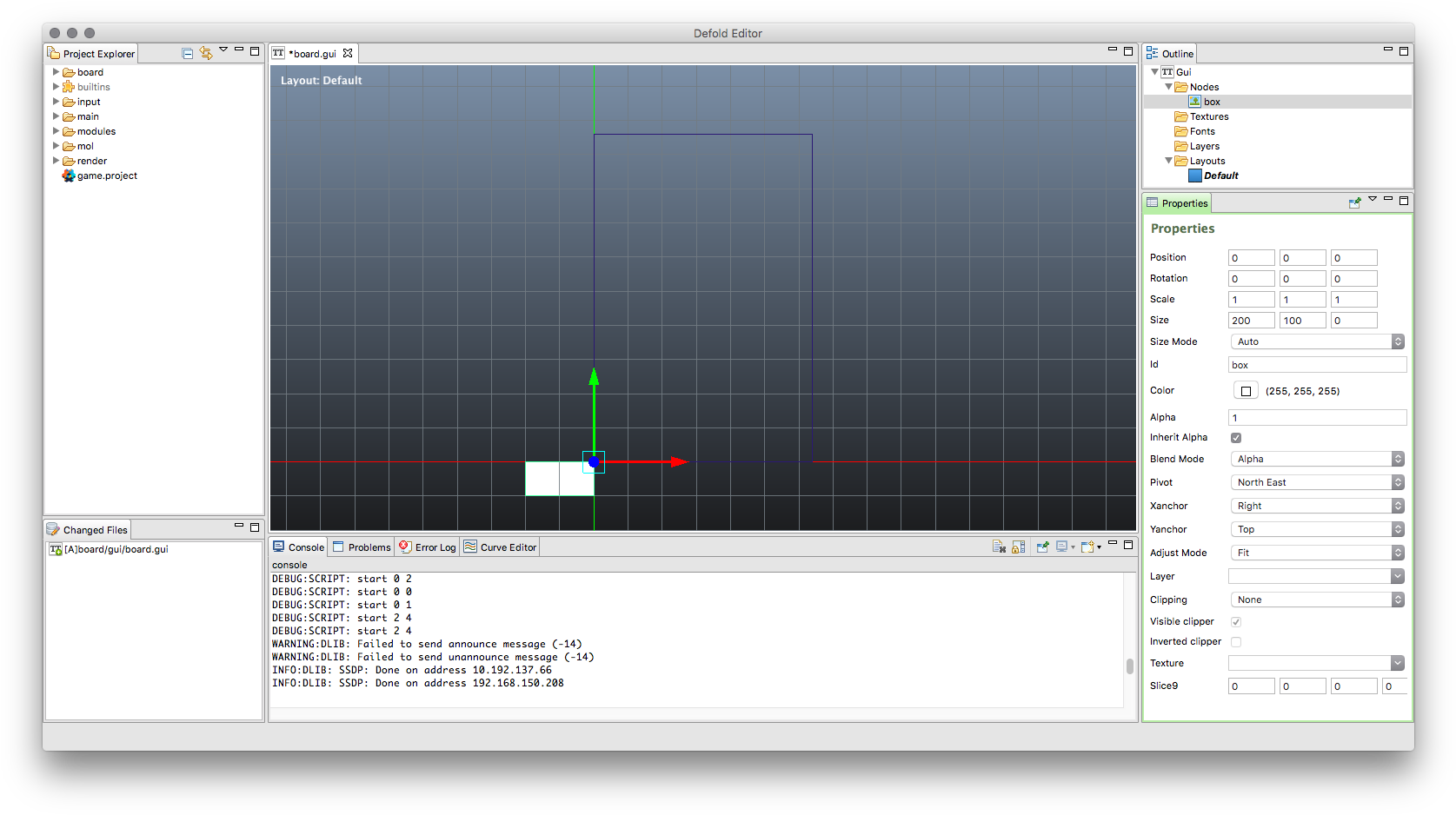The image size is (1456, 815).
Task: Click Collapse All icon in Project Explorer
Action: click(187, 53)
